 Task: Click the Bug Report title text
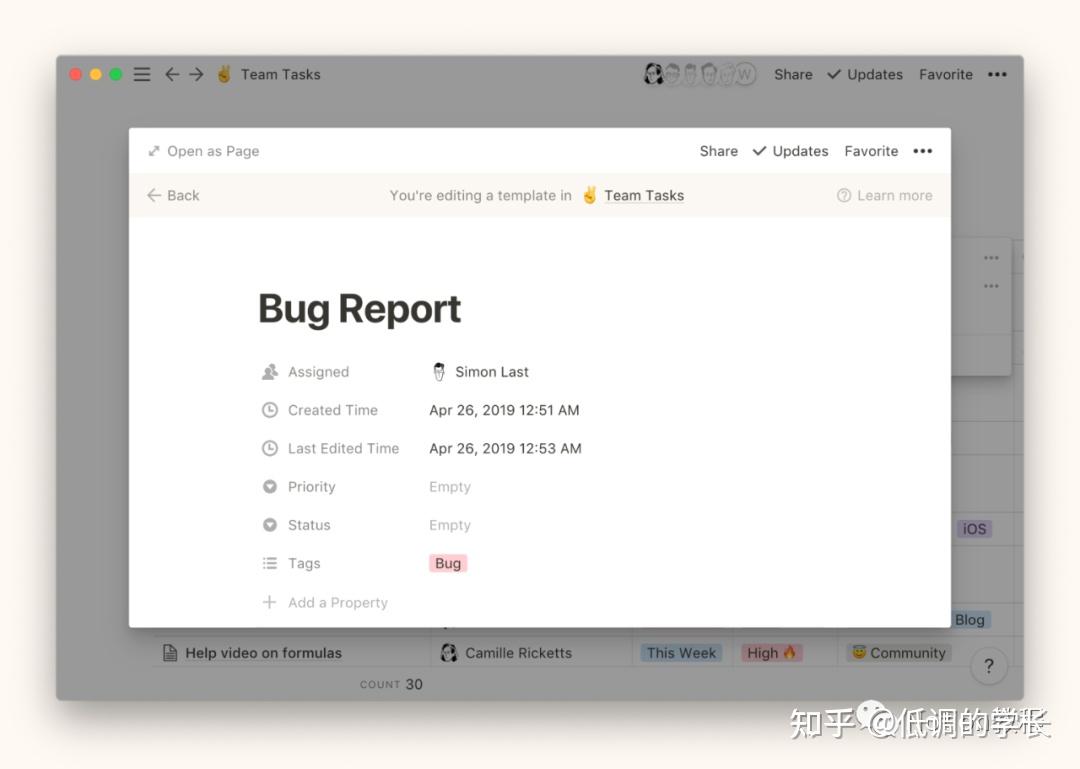[359, 309]
